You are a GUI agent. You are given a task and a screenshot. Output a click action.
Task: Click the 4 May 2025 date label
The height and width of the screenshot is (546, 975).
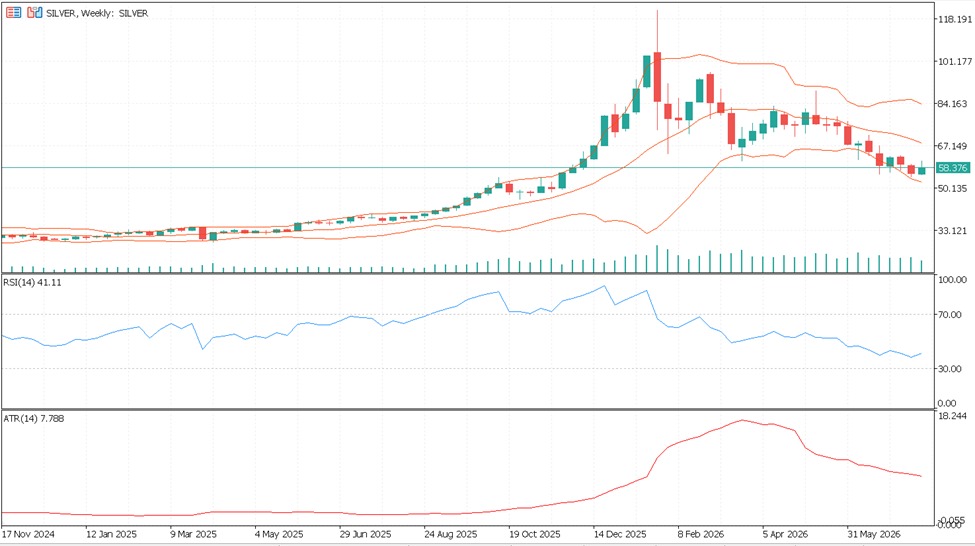click(279, 534)
